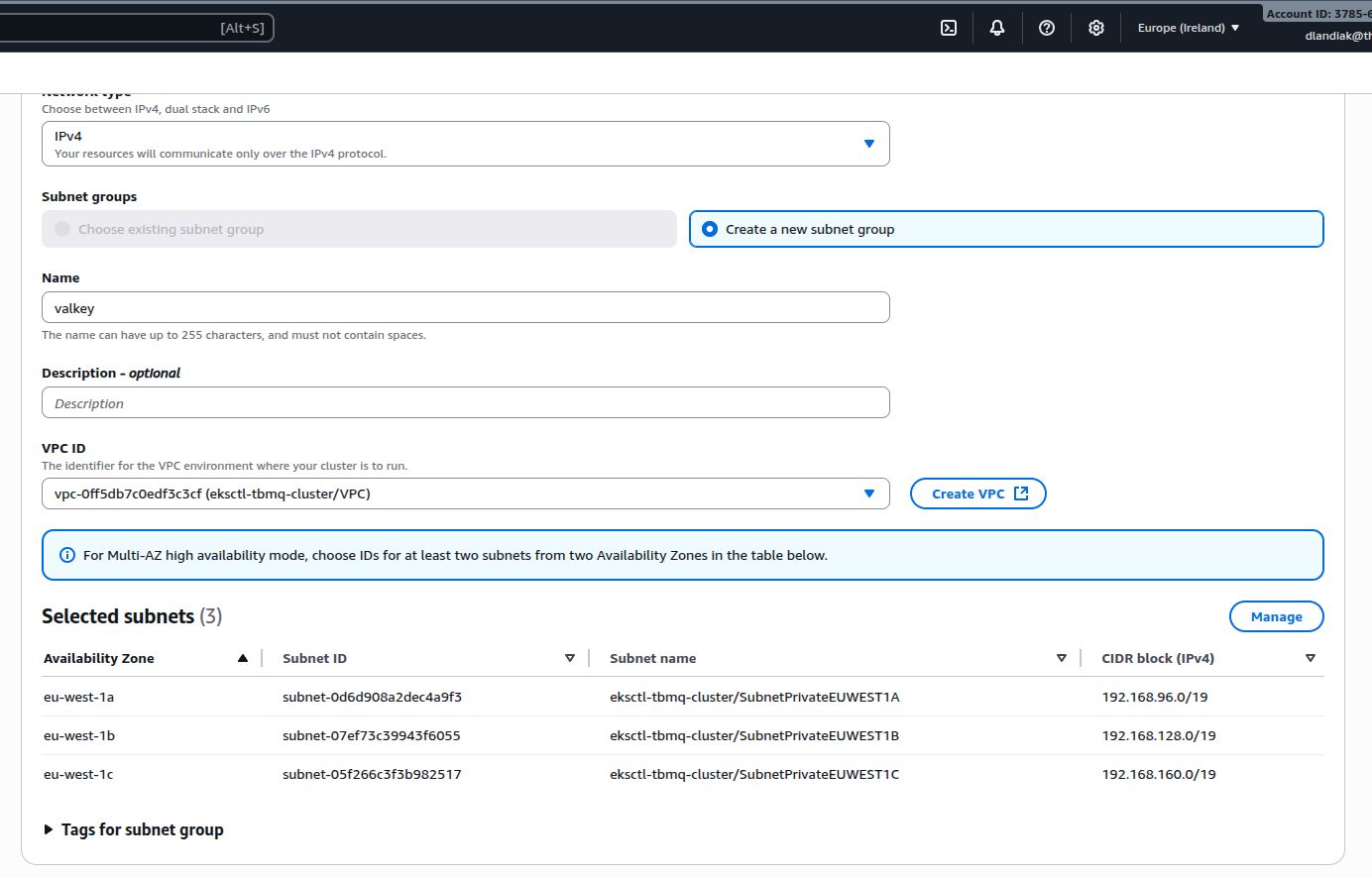Sort by Availability Zone ascending arrow
Viewport: 1372px width, 878px height.
click(x=243, y=658)
